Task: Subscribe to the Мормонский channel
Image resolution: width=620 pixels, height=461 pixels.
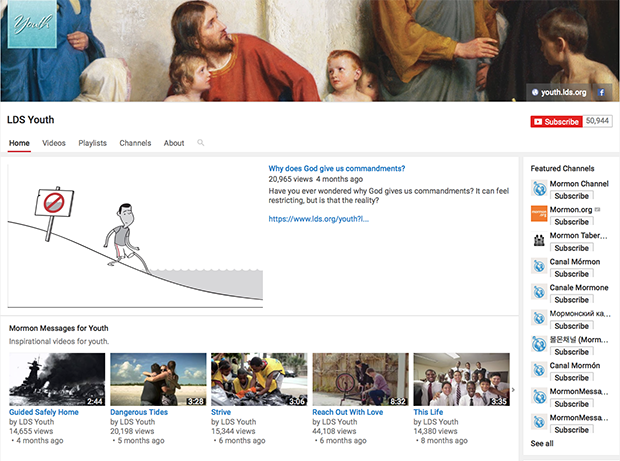Action: click(x=572, y=326)
